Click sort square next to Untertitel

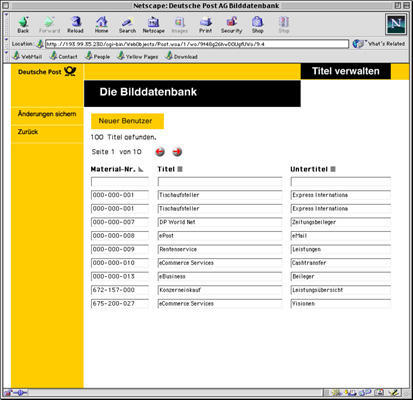[333, 169]
